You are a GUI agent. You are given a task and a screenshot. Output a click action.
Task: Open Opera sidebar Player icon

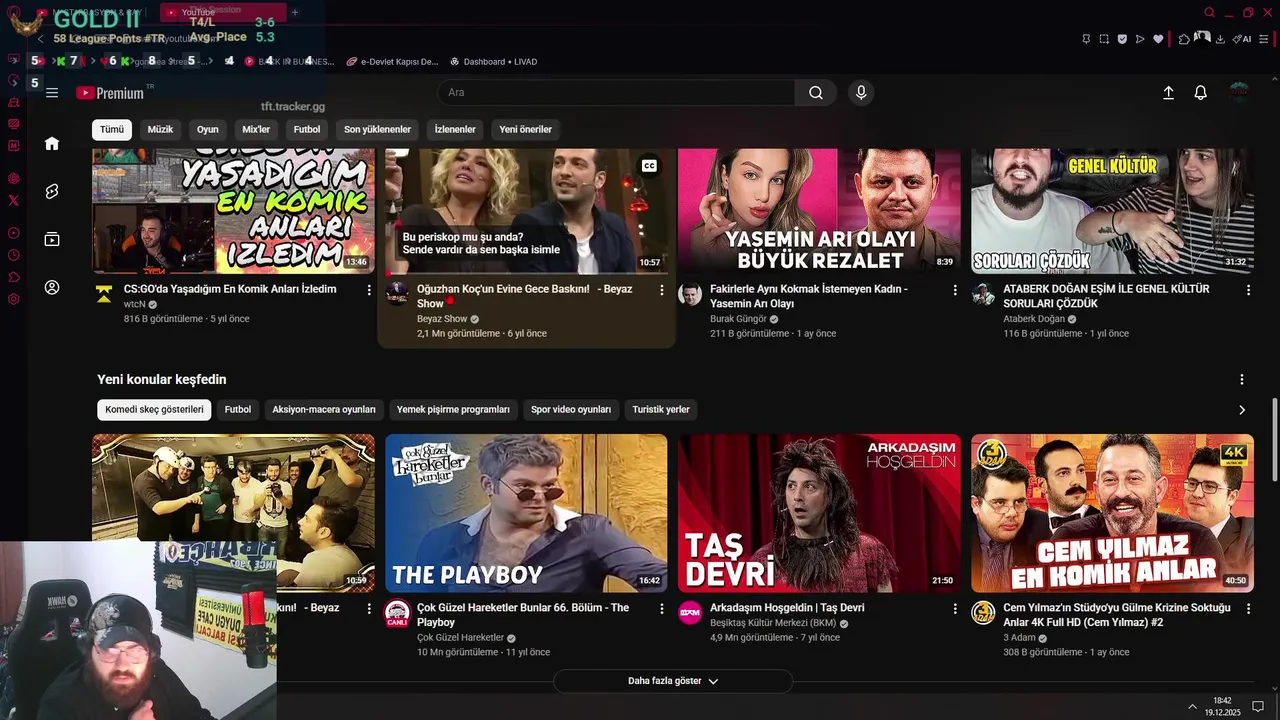point(14,233)
